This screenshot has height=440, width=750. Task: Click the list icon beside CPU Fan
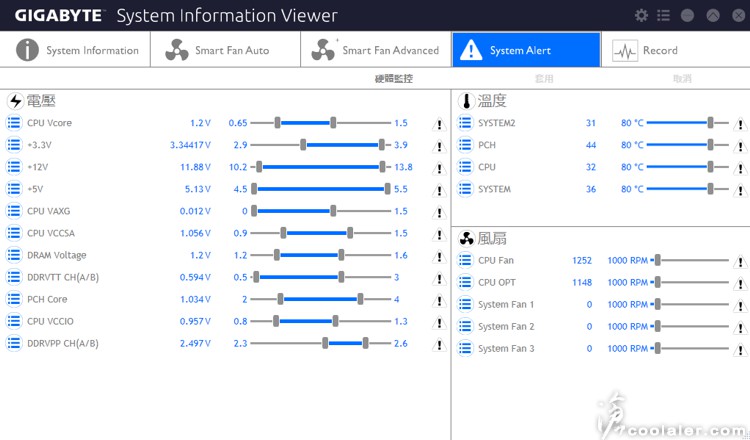click(465, 260)
